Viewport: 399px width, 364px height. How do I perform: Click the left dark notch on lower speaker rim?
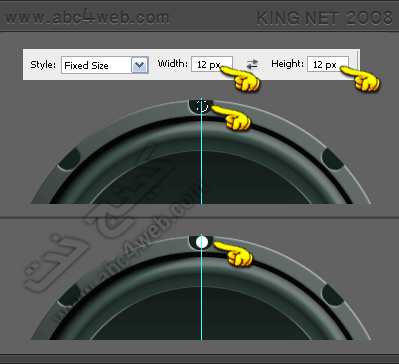click(x=70, y=295)
